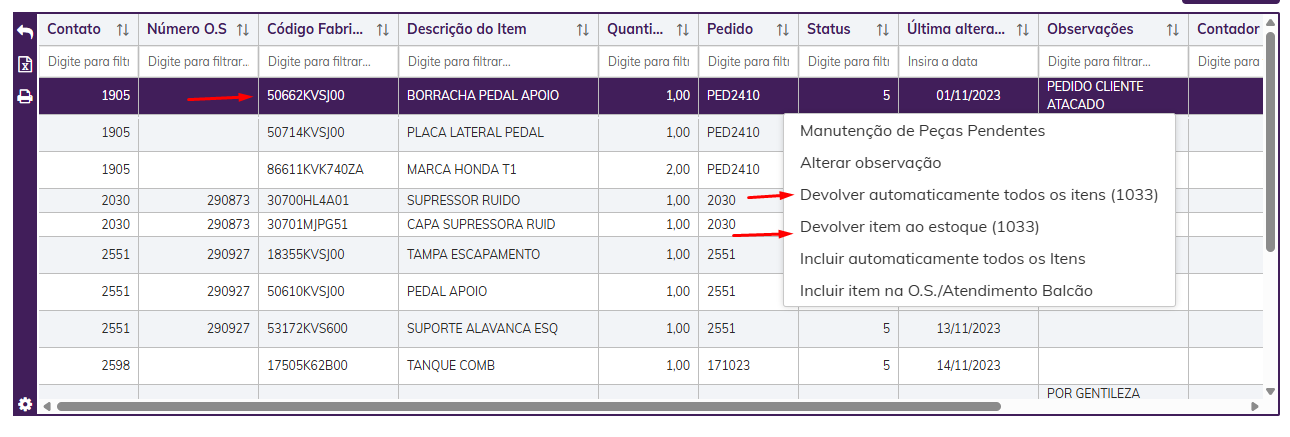
Task: Sort by Última alteração column
Action: coord(1022,30)
